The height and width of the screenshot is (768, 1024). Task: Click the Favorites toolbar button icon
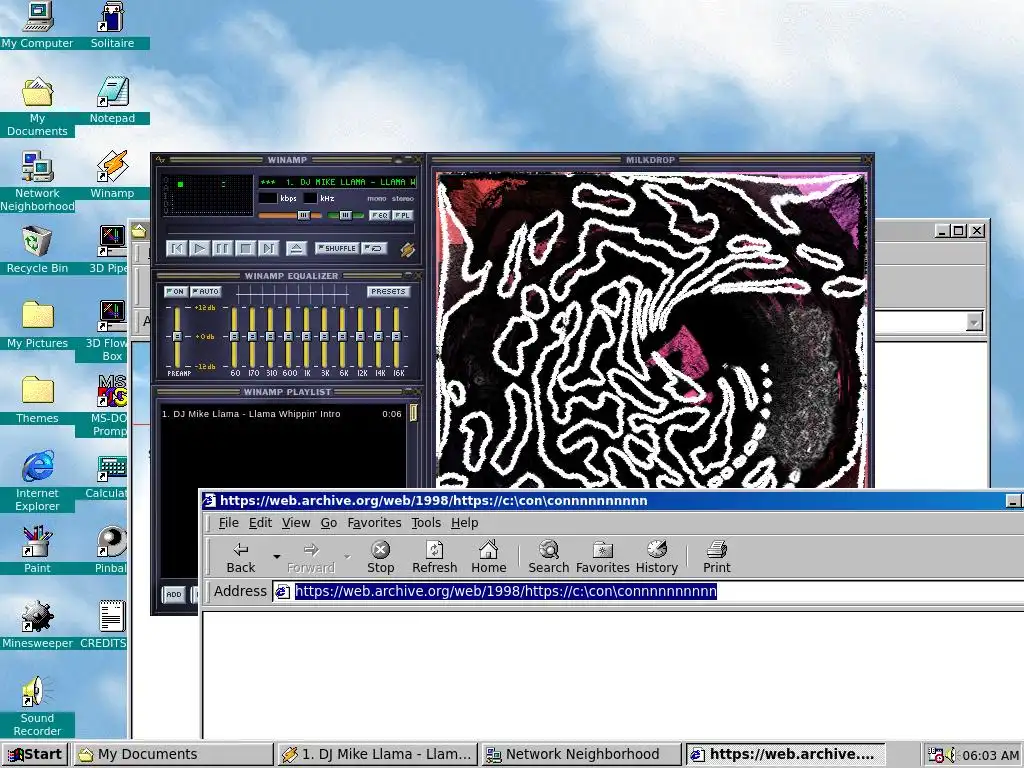click(602, 550)
